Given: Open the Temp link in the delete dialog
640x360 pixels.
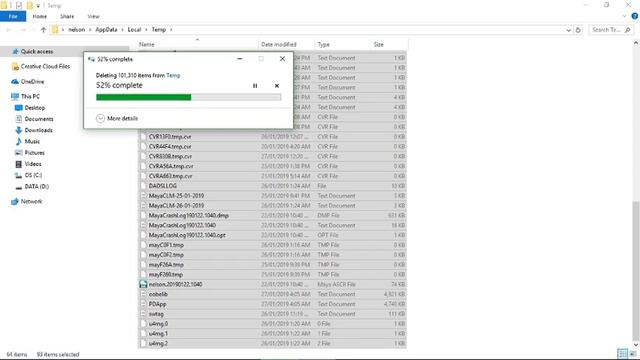Looking at the screenshot, I should (173, 76).
